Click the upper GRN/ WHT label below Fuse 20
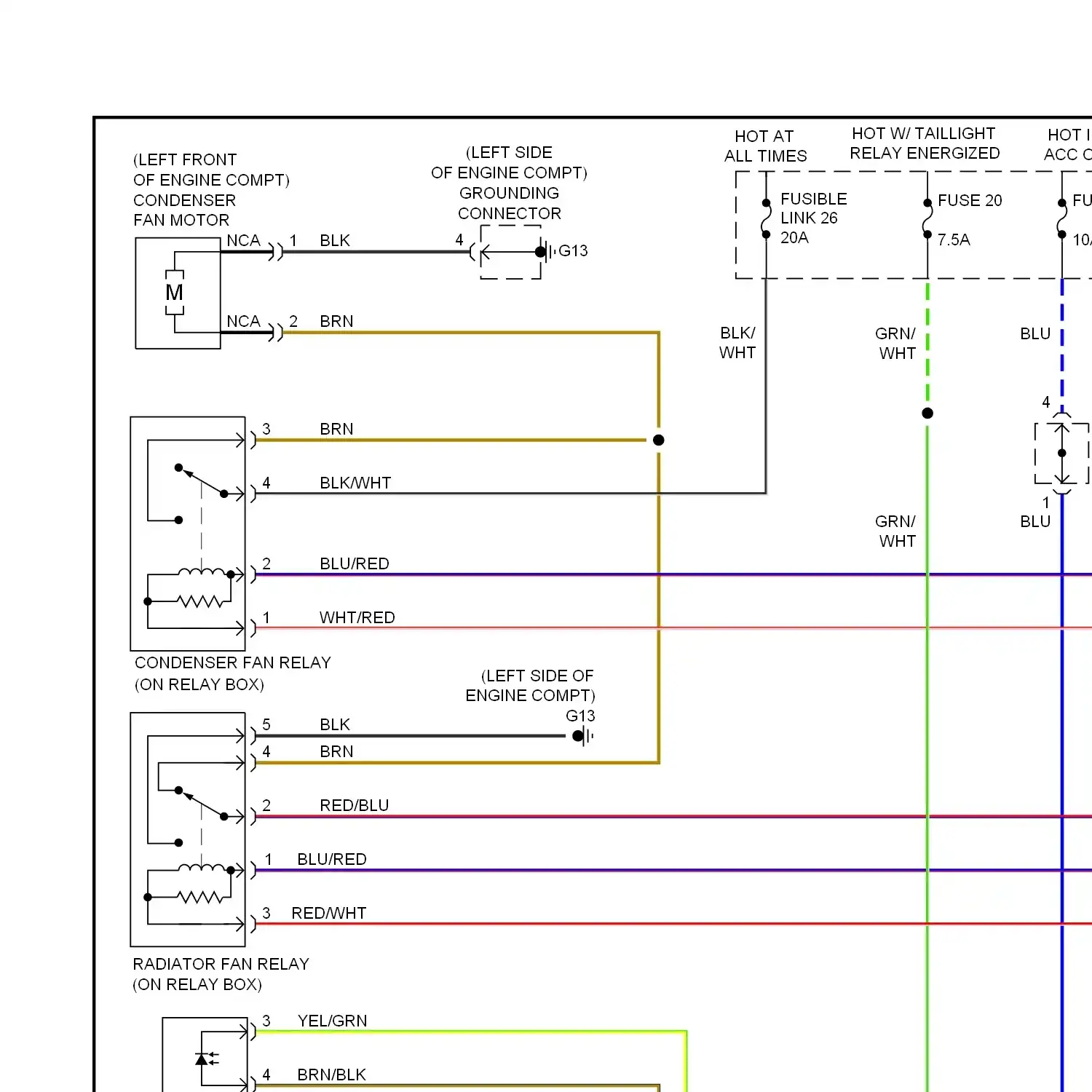The width and height of the screenshot is (1092, 1092). pos(895,344)
